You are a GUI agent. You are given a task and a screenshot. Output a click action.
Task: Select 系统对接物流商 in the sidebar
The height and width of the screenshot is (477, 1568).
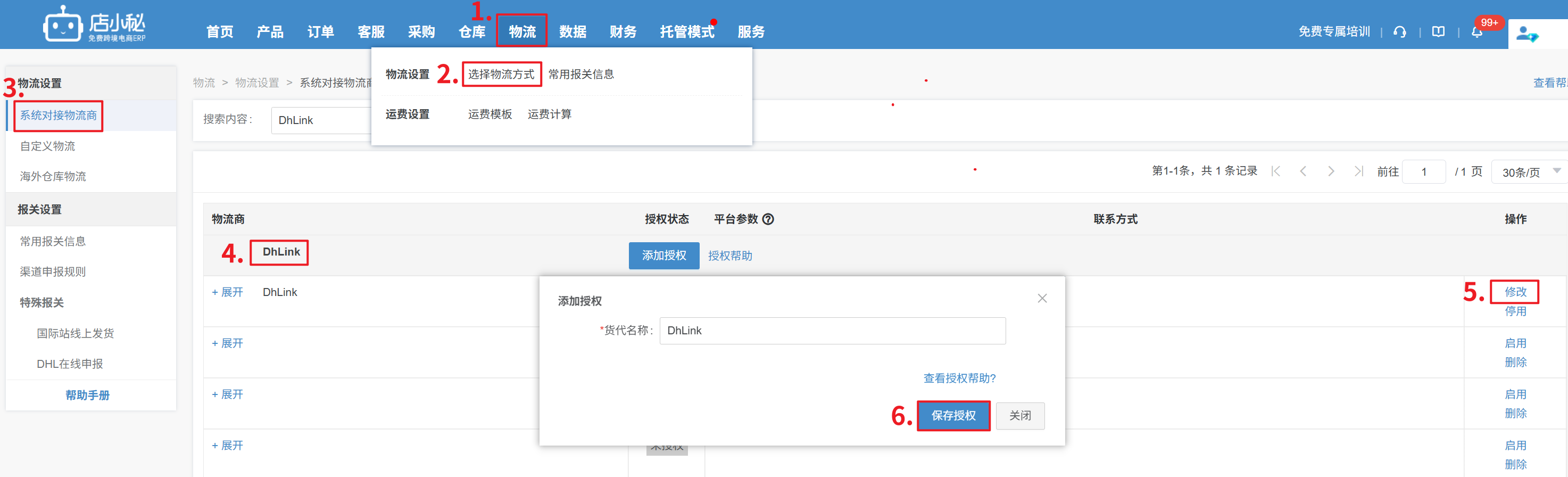pos(59,116)
